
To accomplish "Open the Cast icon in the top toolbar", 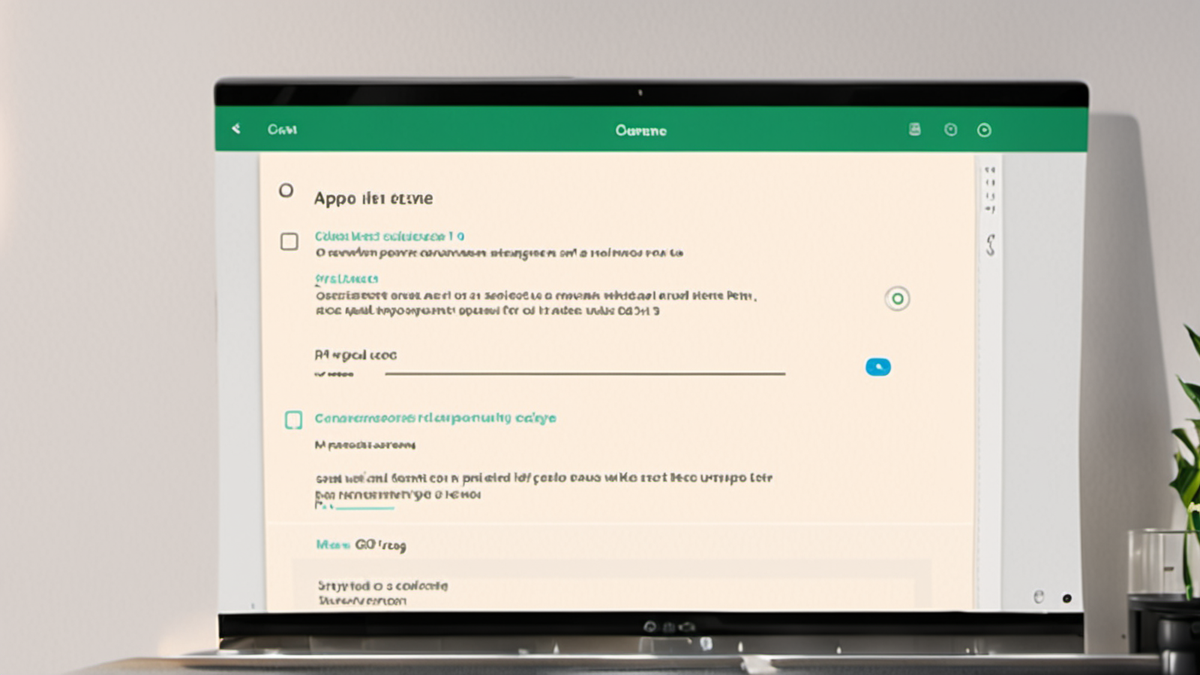I will click(914, 129).
